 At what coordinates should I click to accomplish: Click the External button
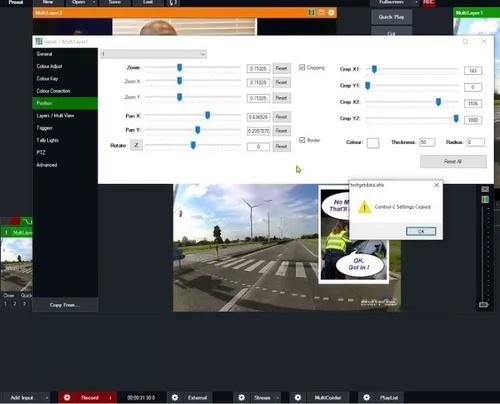click(197, 398)
